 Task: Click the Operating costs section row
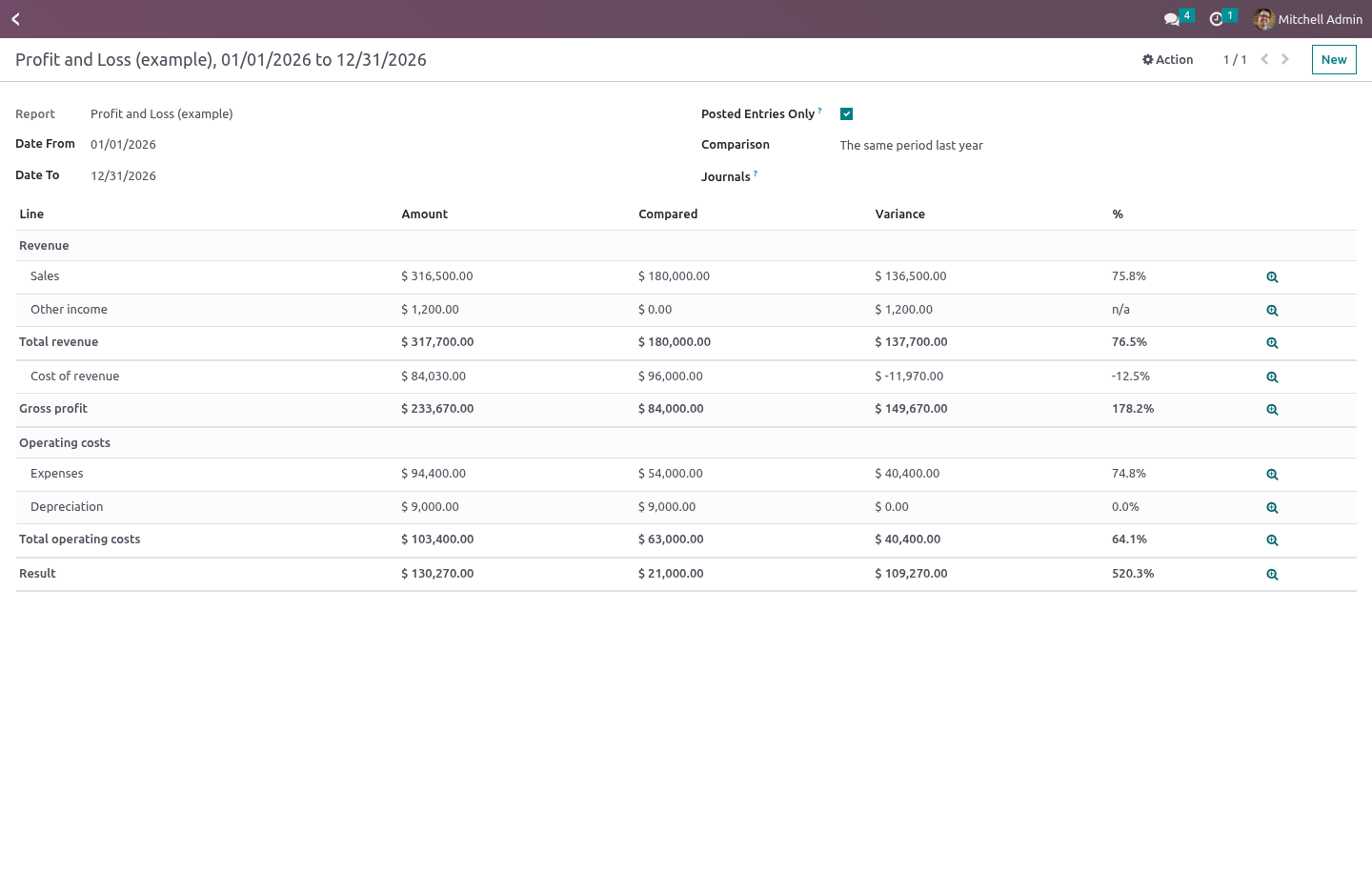click(686, 443)
